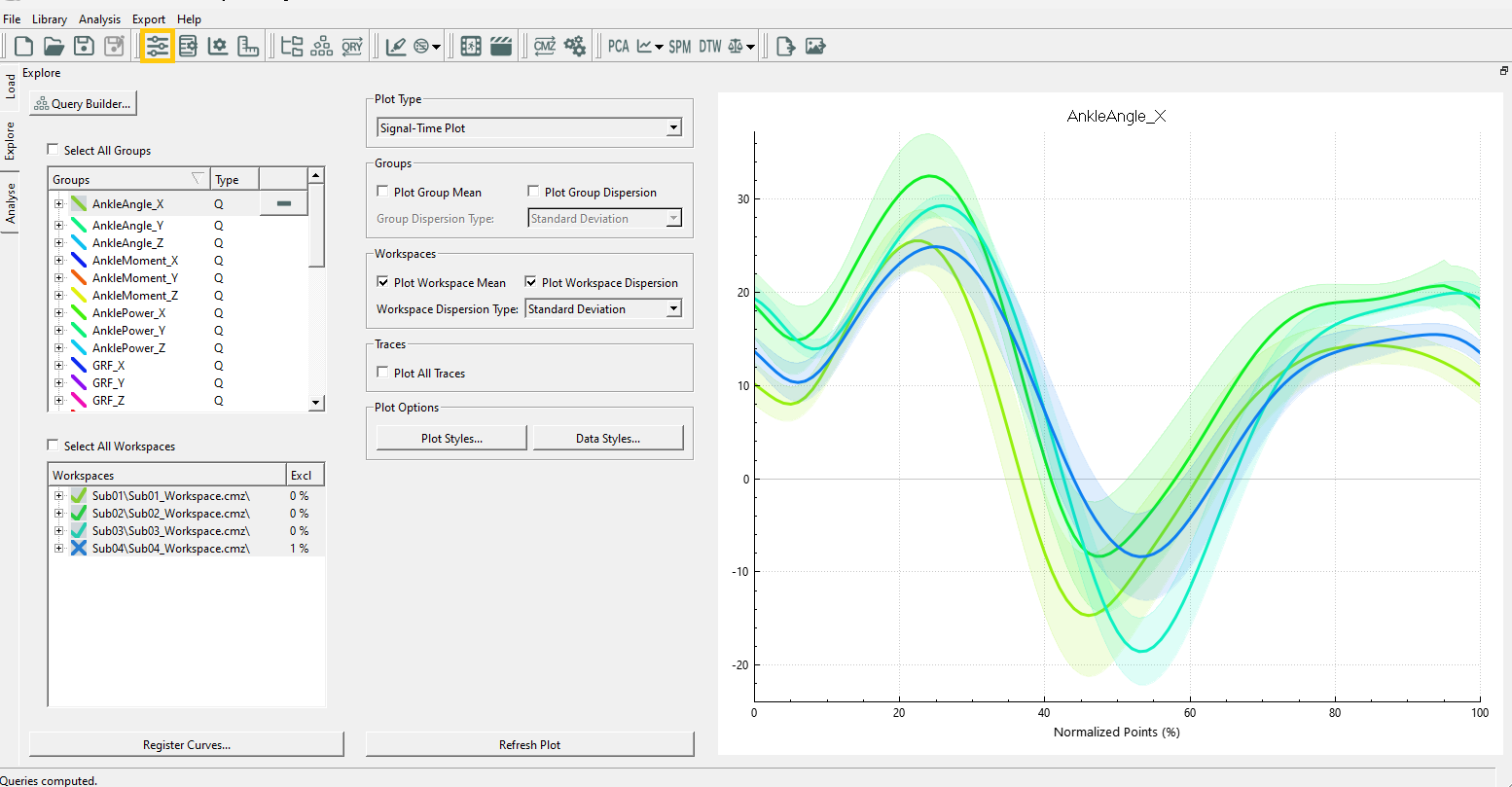Click the AnklePower_X green color swatch
The height and width of the screenshot is (787, 1512).
[79, 313]
